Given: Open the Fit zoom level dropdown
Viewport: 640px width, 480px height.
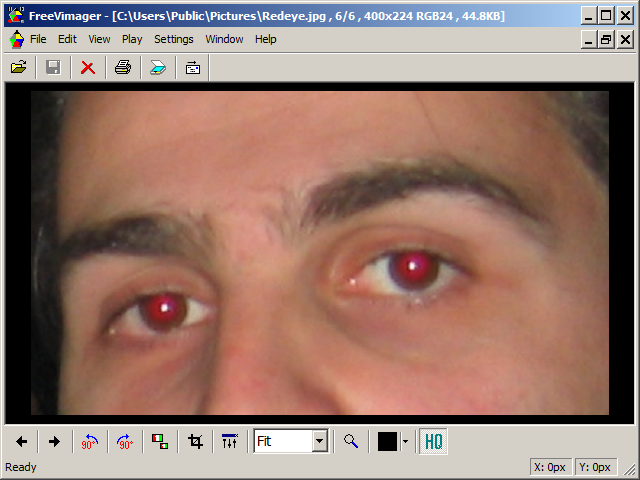Looking at the screenshot, I should click(x=320, y=441).
